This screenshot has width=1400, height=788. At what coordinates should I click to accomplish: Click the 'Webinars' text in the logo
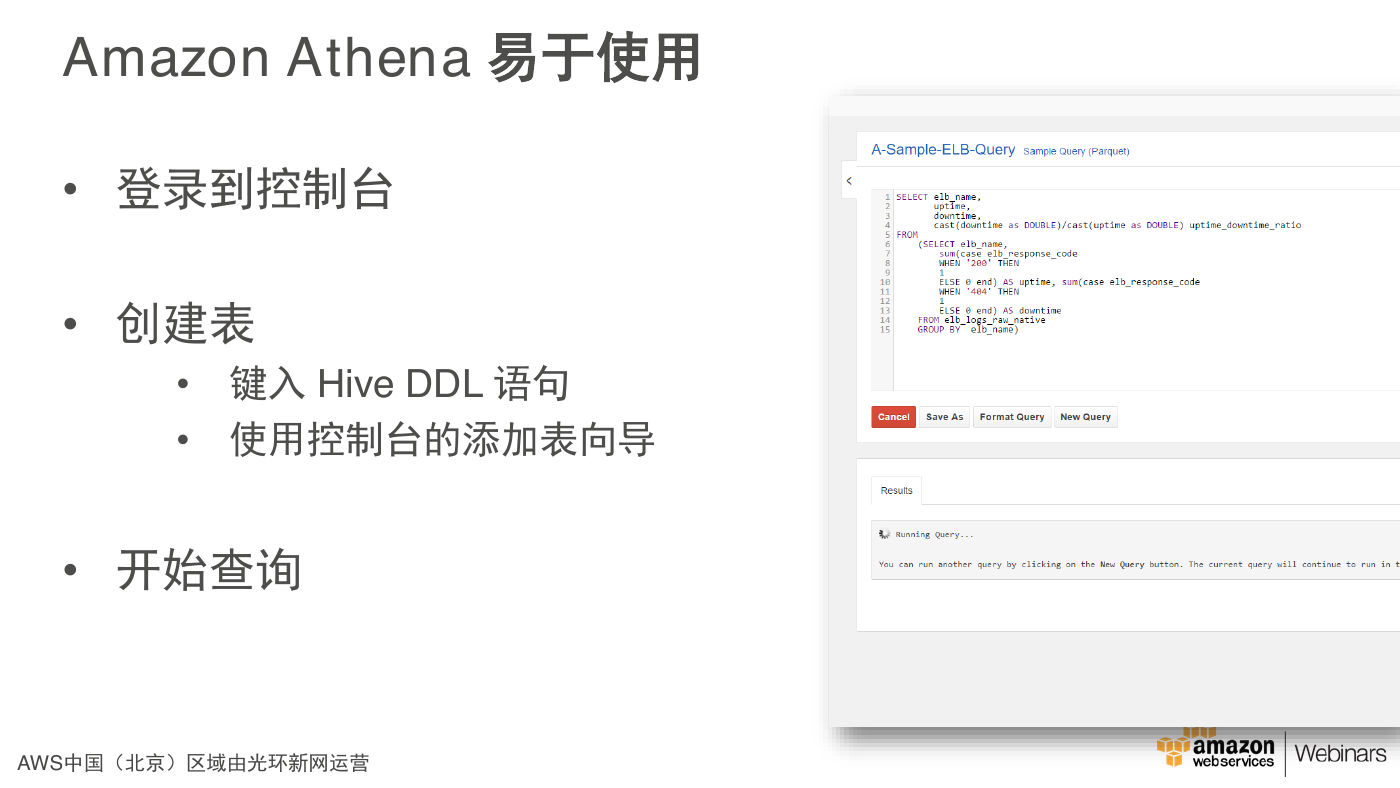point(1340,753)
